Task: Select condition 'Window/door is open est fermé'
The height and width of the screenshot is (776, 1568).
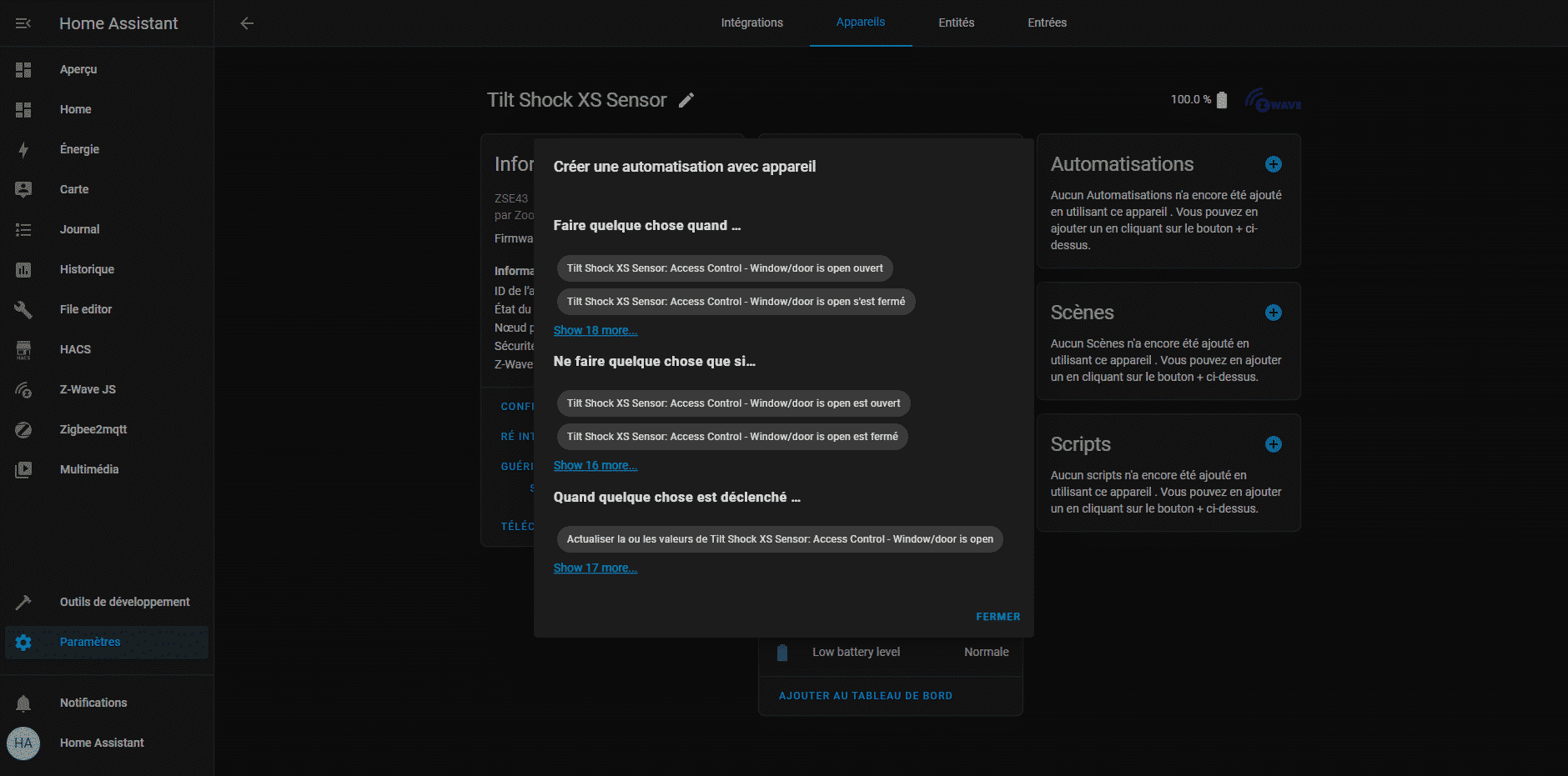Action: (x=732, y=437)
